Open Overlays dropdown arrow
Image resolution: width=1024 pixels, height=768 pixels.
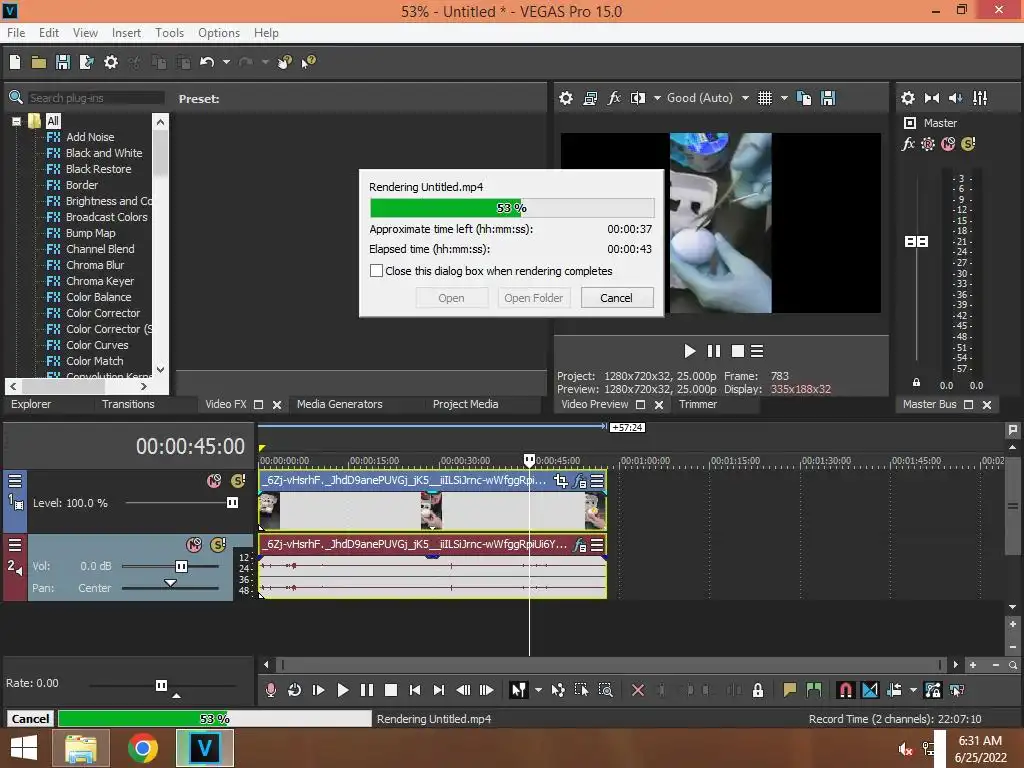(x=784, y=98)
